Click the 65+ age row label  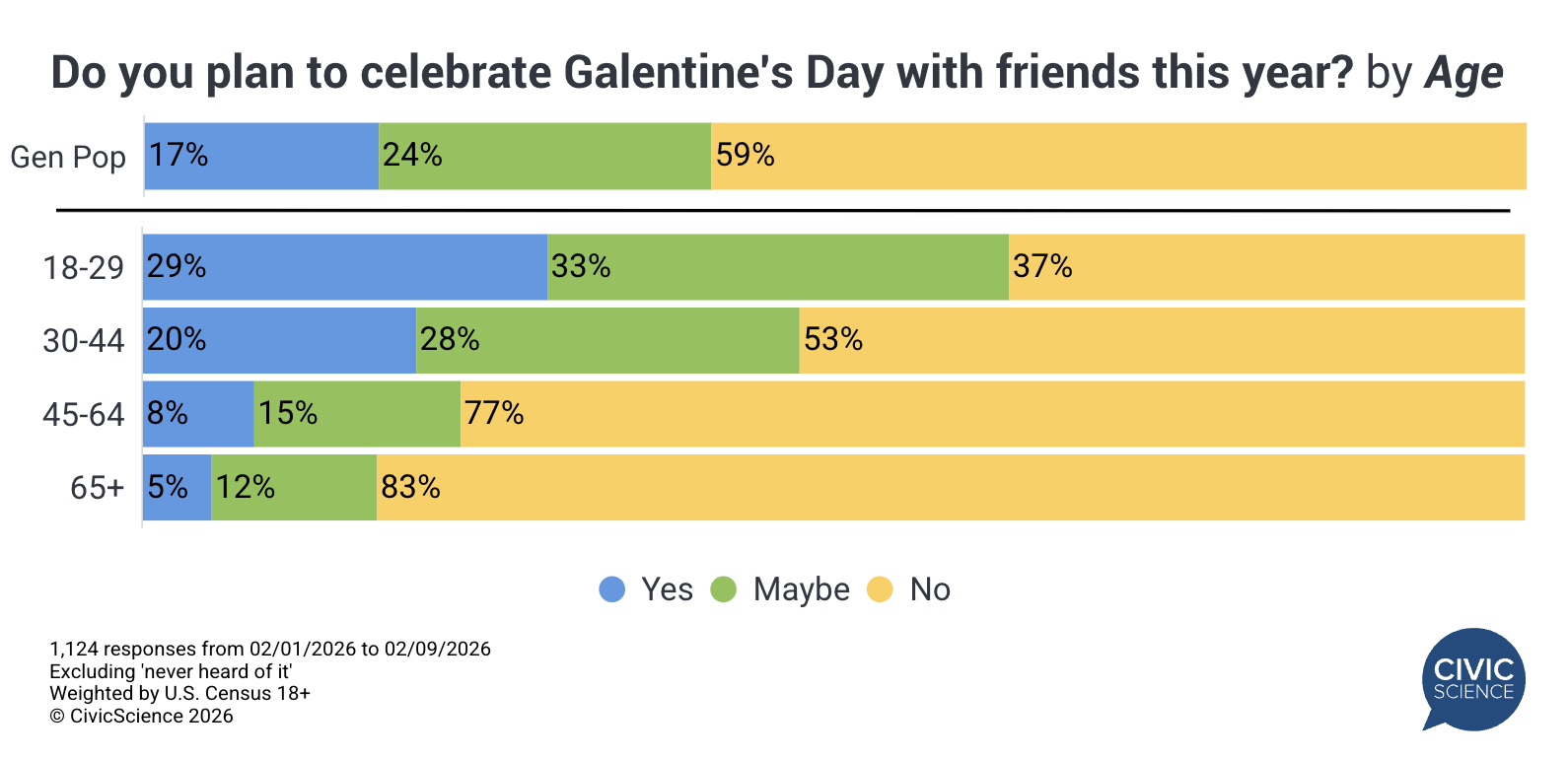pyautogui.click(x=97, y=488)
